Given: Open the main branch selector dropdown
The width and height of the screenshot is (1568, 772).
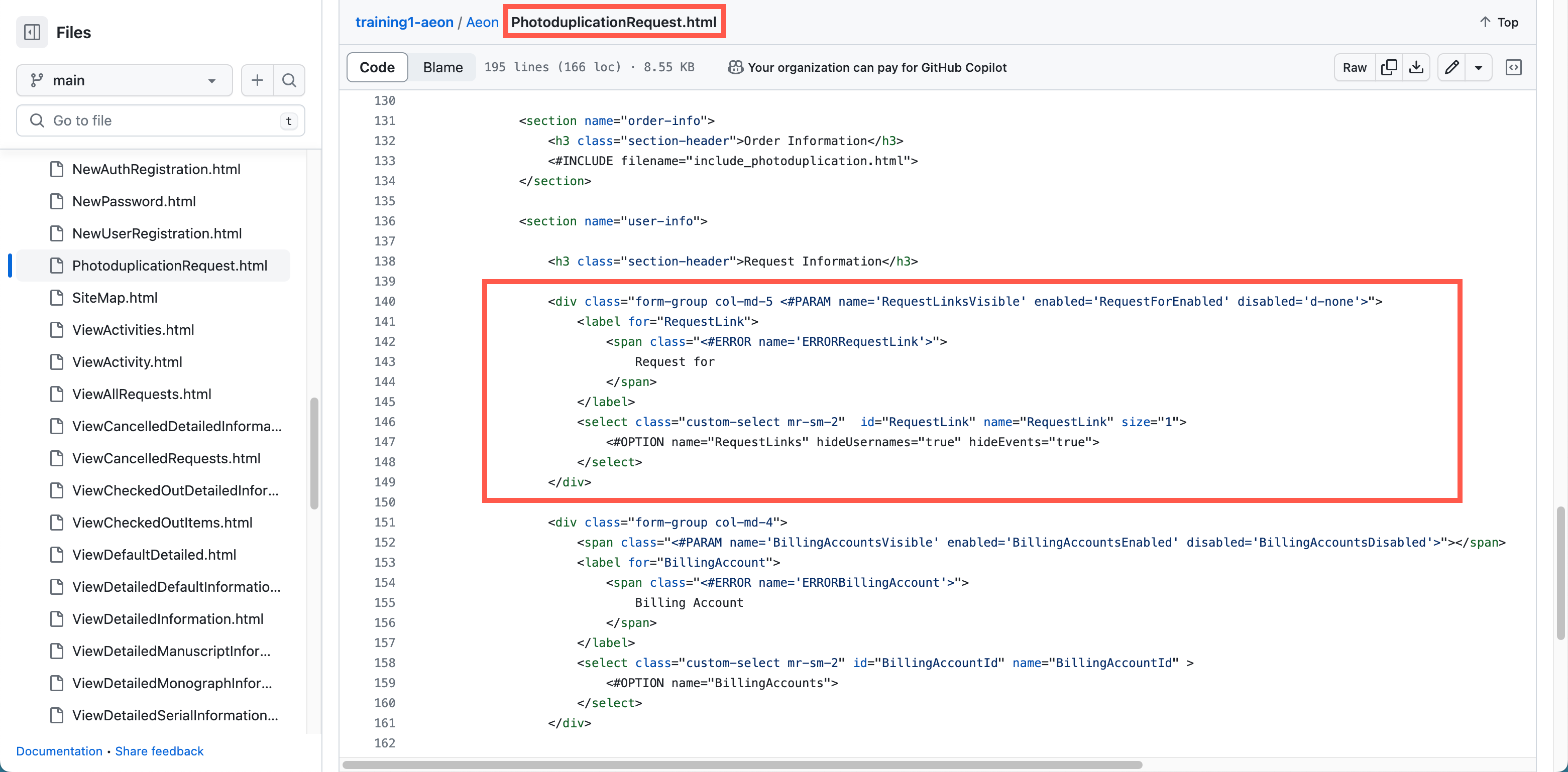Looking at the screenshot, I should 124,80.
